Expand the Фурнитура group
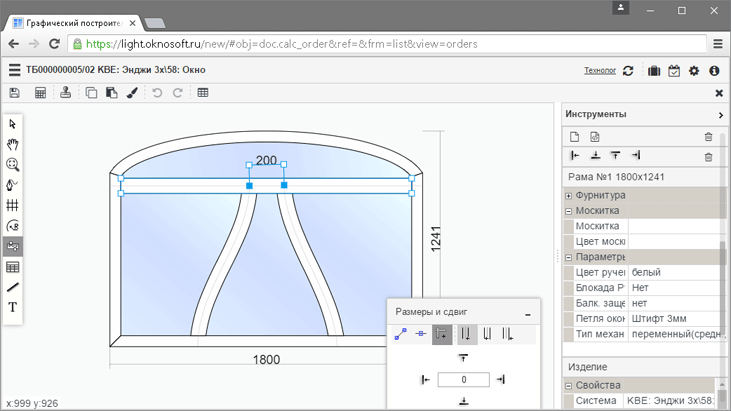 click(568, 196)
